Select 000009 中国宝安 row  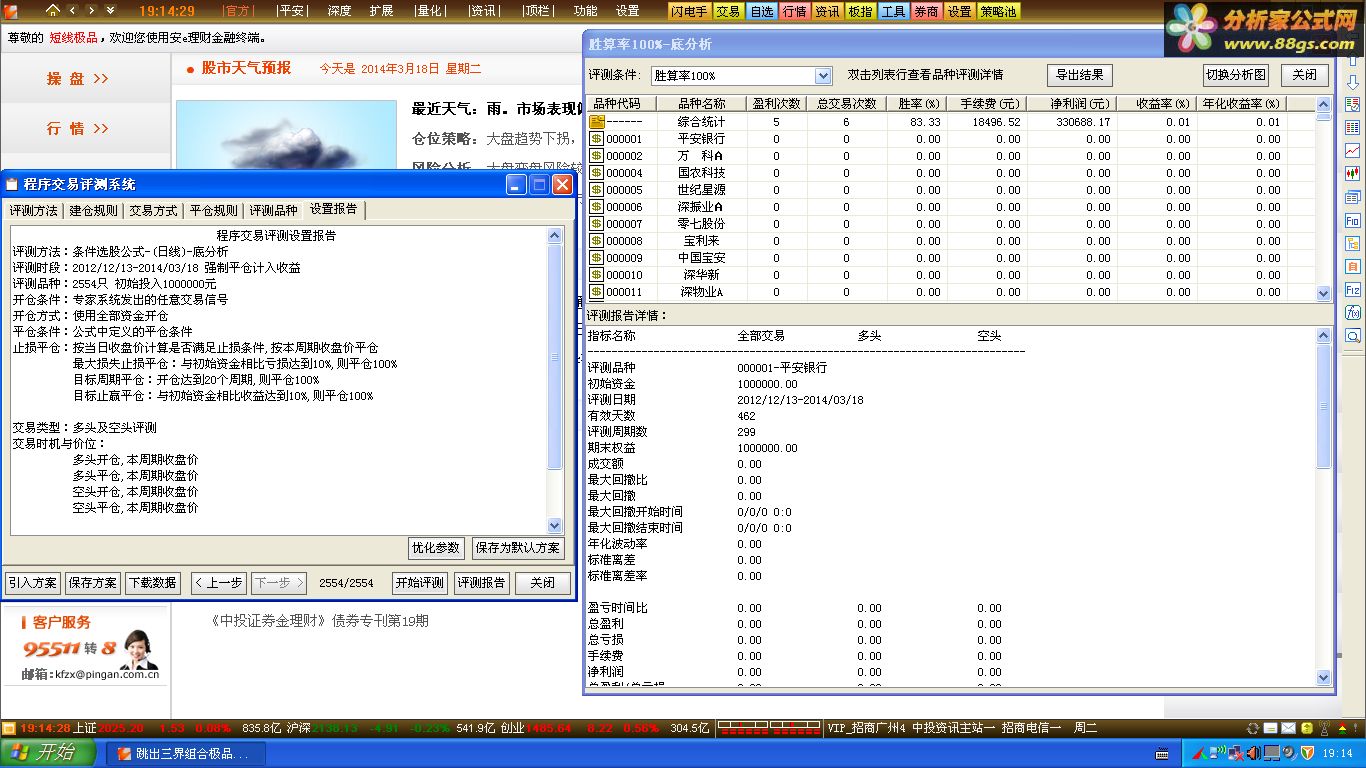[950, 258]
